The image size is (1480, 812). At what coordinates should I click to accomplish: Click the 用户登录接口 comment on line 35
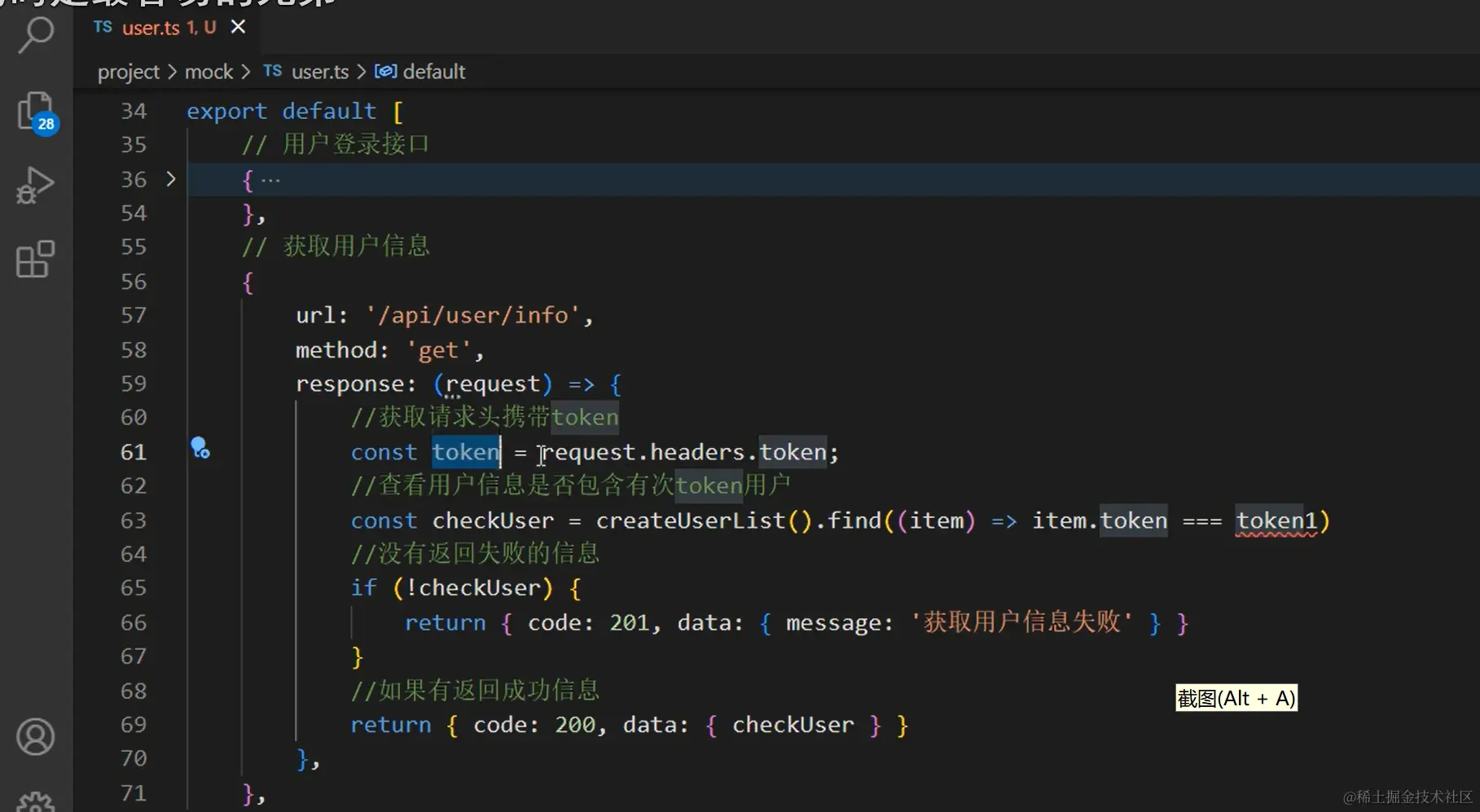pyautogui.click(x=336, y=144)
